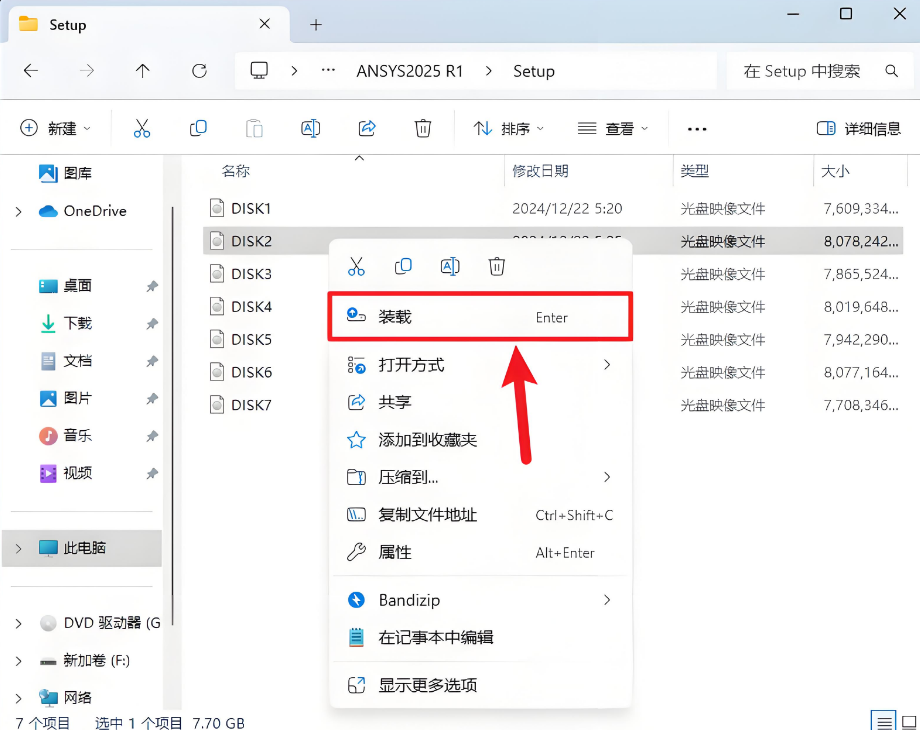Choose 在记事本中编辑 menu entry
Image resolution: width=920 pixels, height=730 pixels.
[x=480, y=637]
